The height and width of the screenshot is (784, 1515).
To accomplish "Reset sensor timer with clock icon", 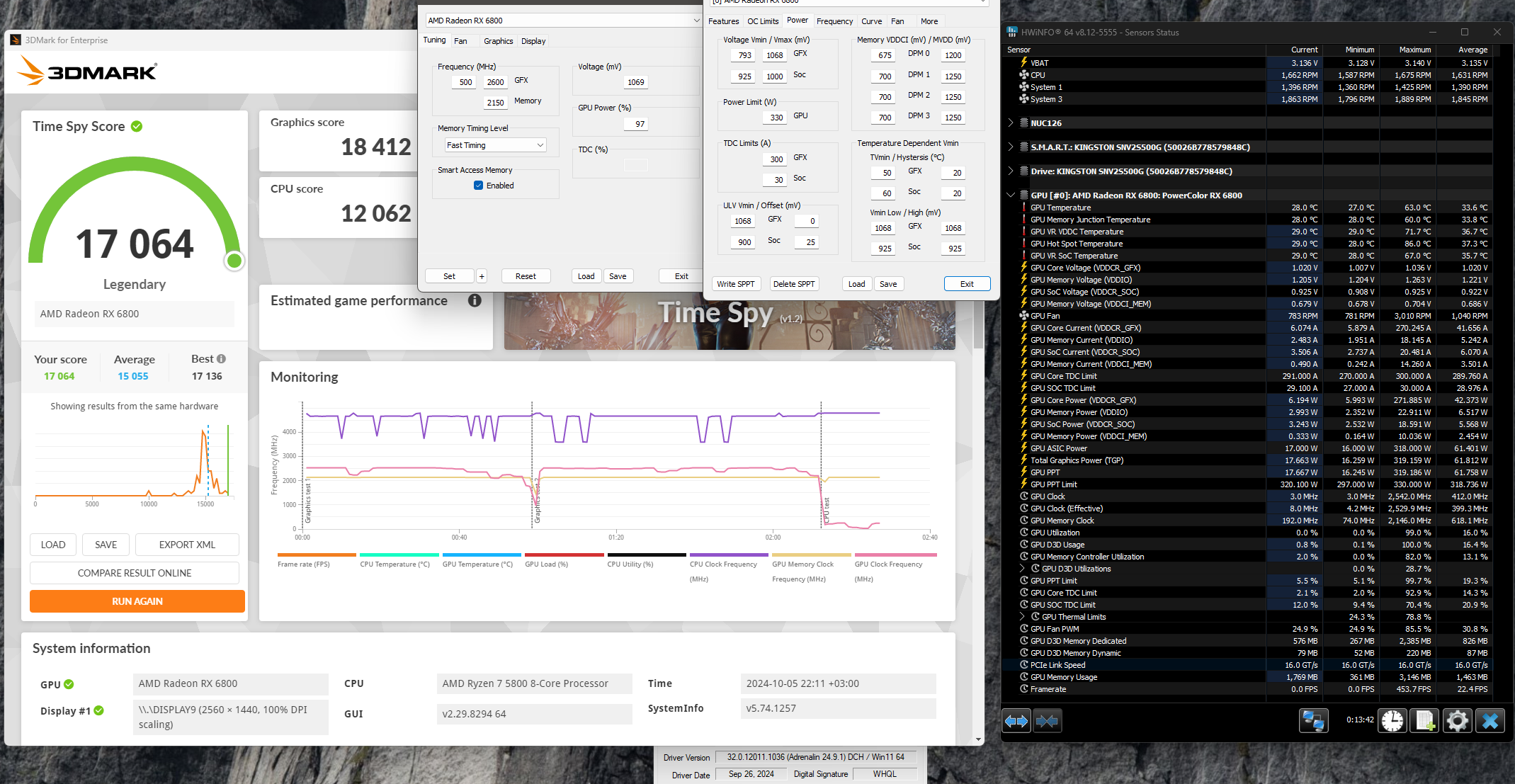I will (x=1392, y=721).
